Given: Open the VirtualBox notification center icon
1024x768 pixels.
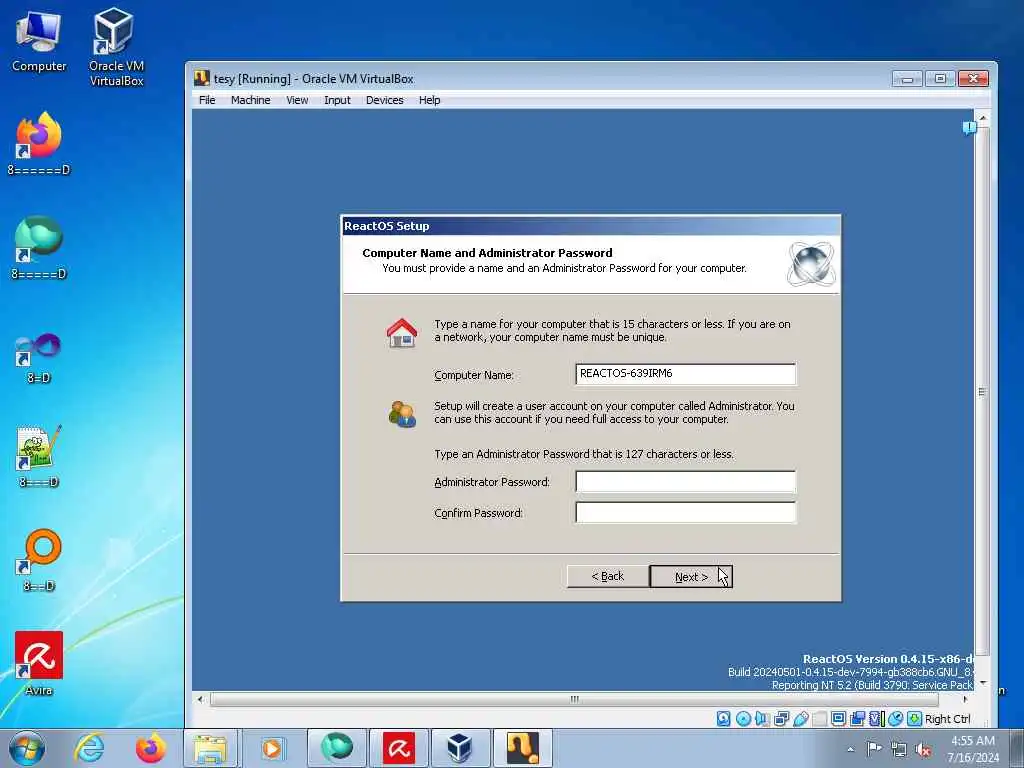Looking at the screenshot, I should coord(969,127).
